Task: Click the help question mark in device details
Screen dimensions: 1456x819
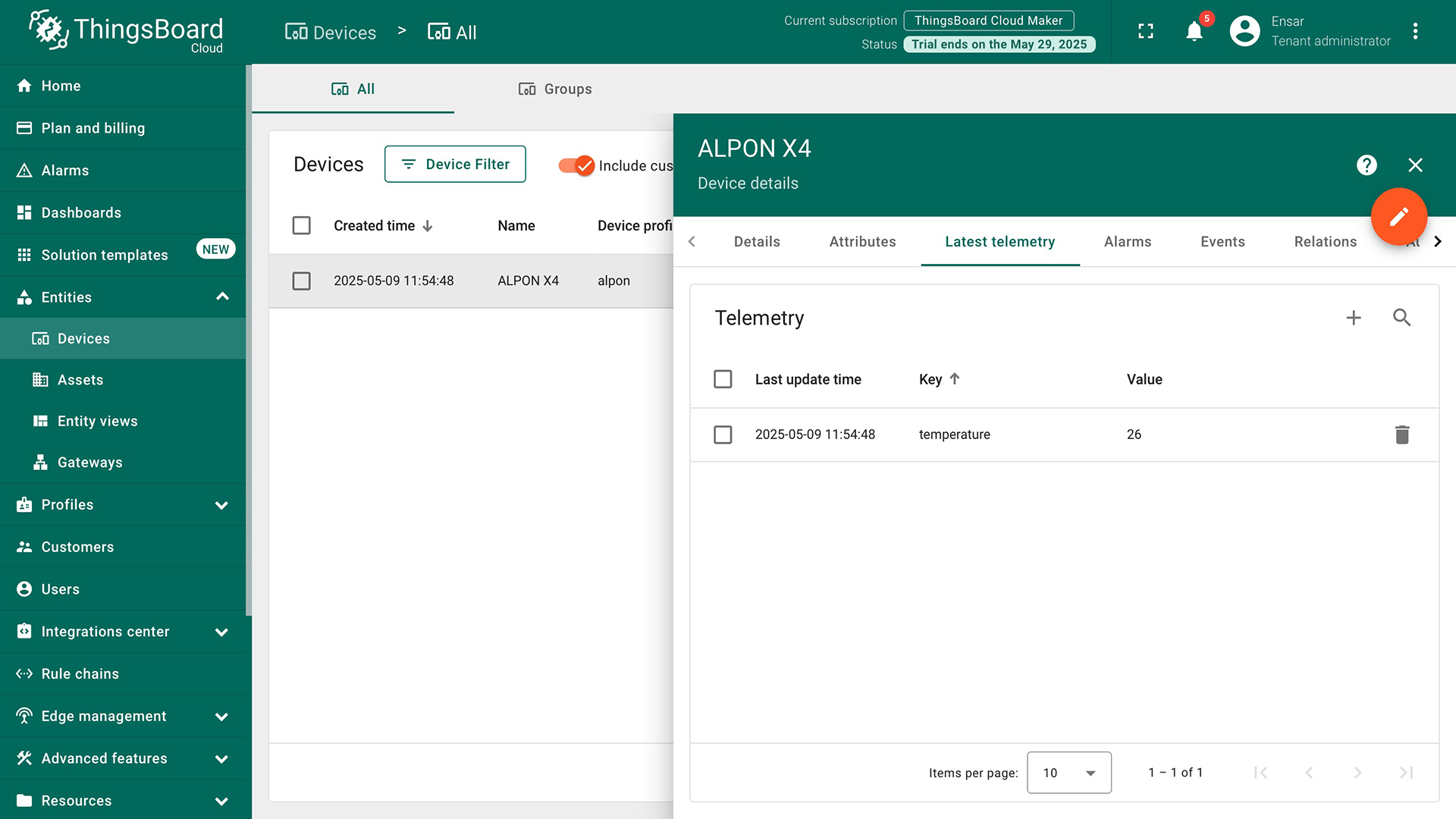Action: coord(1367,165)
